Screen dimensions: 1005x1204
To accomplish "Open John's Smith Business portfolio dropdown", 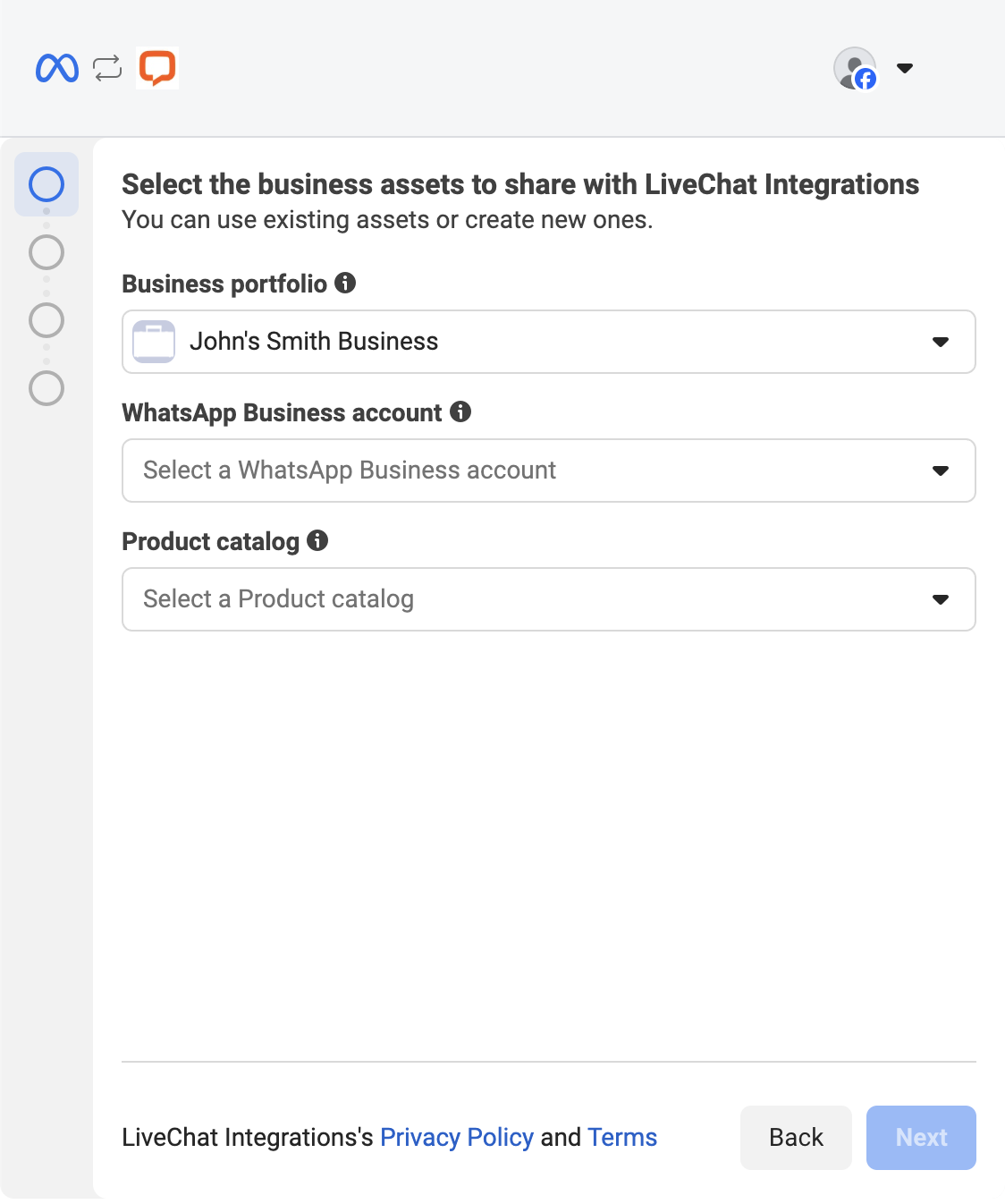I will click(548, 342).
